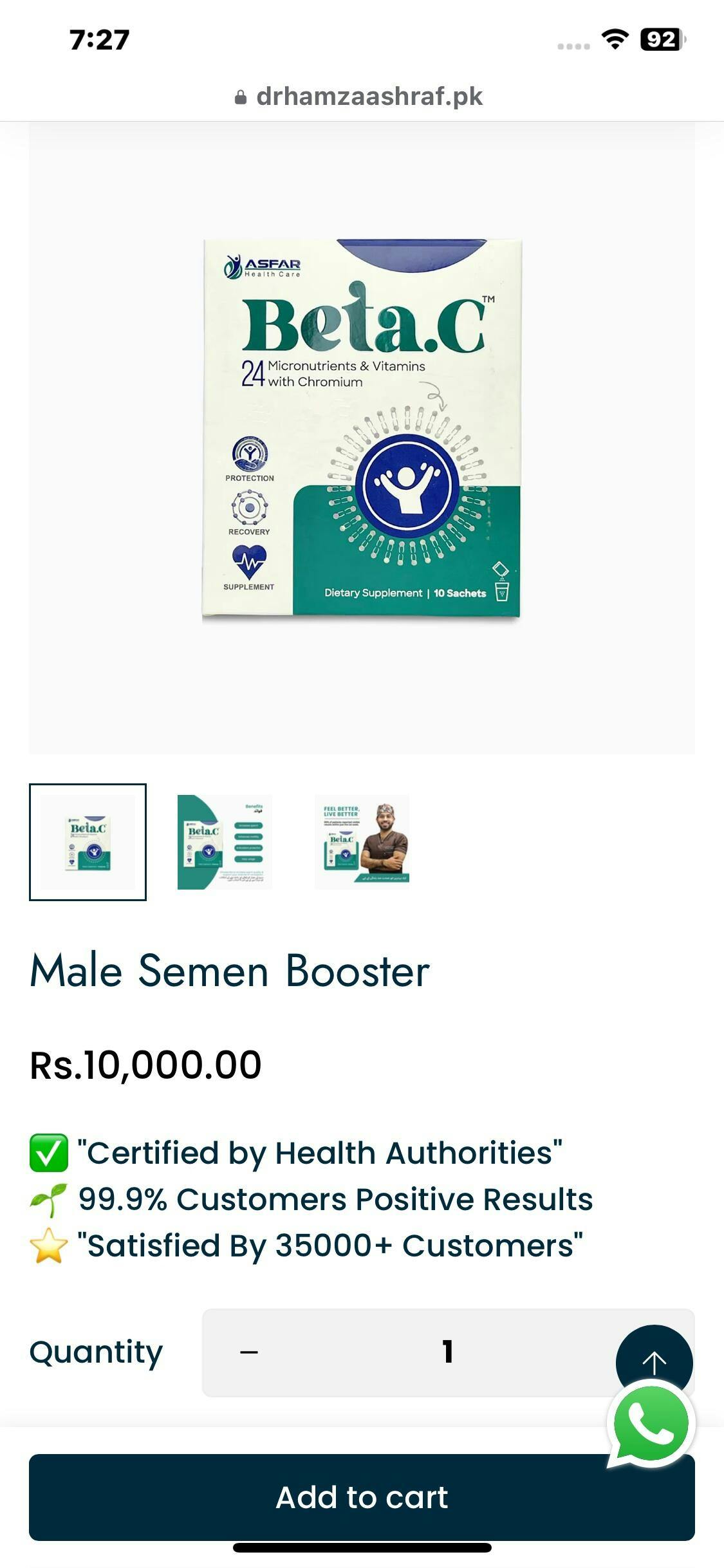The width and height of the screenshot is (724, 1568).
Task: Tap the scroll-to-top arrow button
Action: pyautogui.click(x=654, y=1360)
